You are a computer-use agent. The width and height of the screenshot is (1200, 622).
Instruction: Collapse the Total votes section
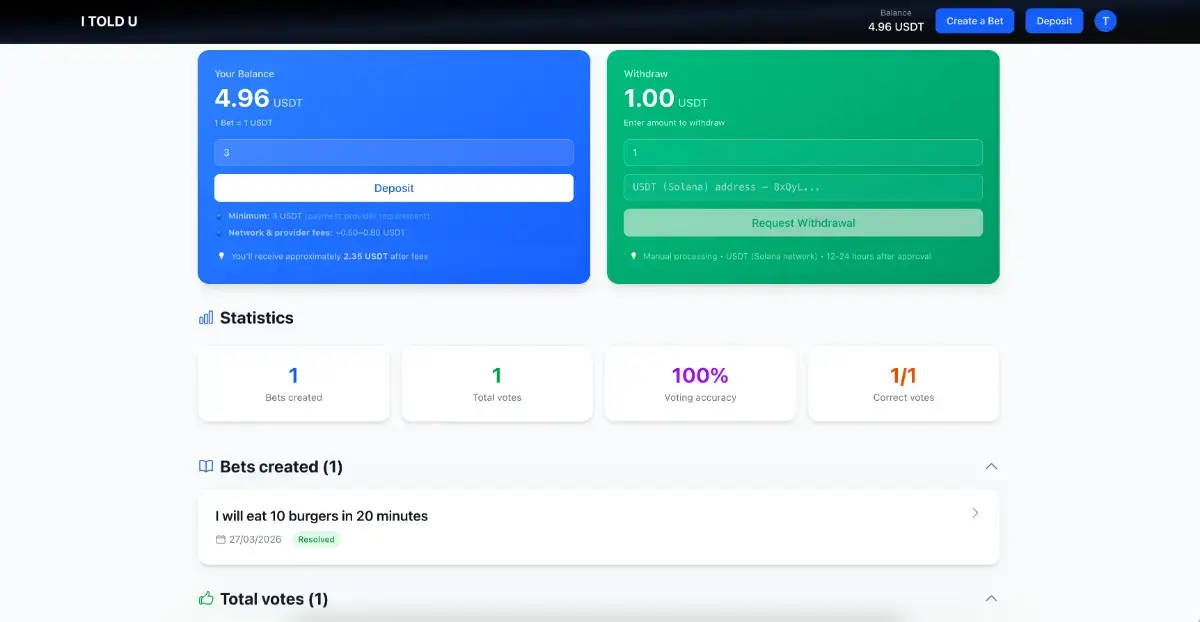pos(991,599)
